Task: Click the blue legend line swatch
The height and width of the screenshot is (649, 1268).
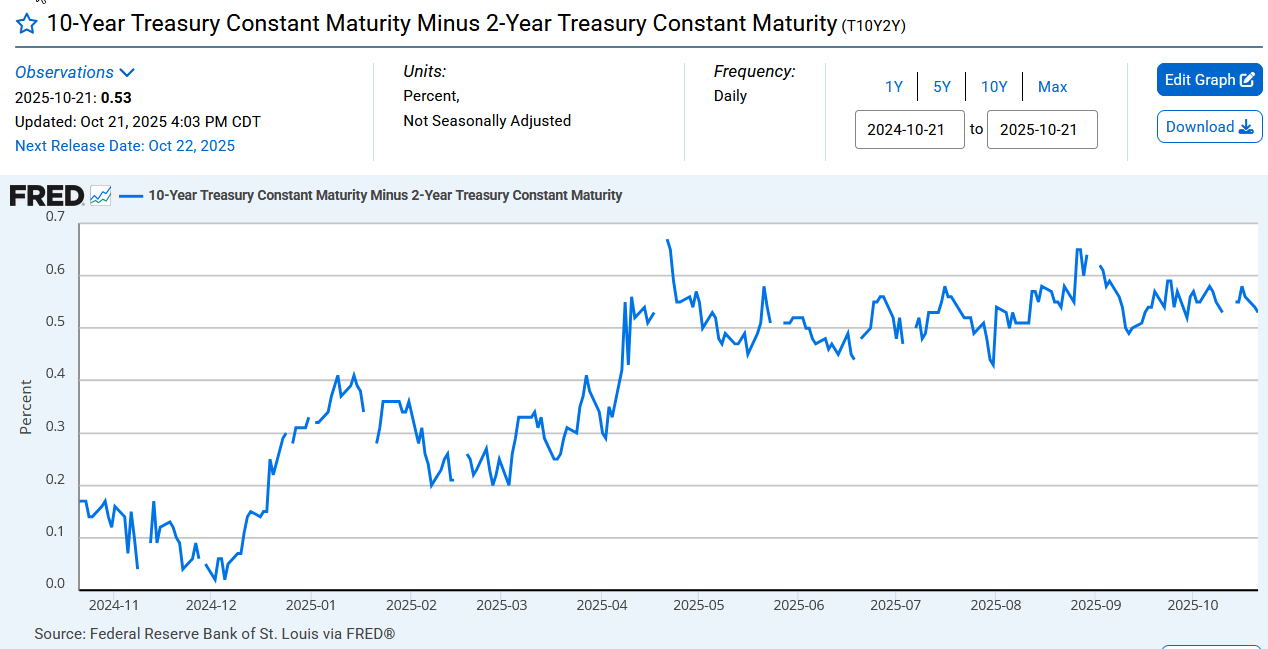Action: 130,196
